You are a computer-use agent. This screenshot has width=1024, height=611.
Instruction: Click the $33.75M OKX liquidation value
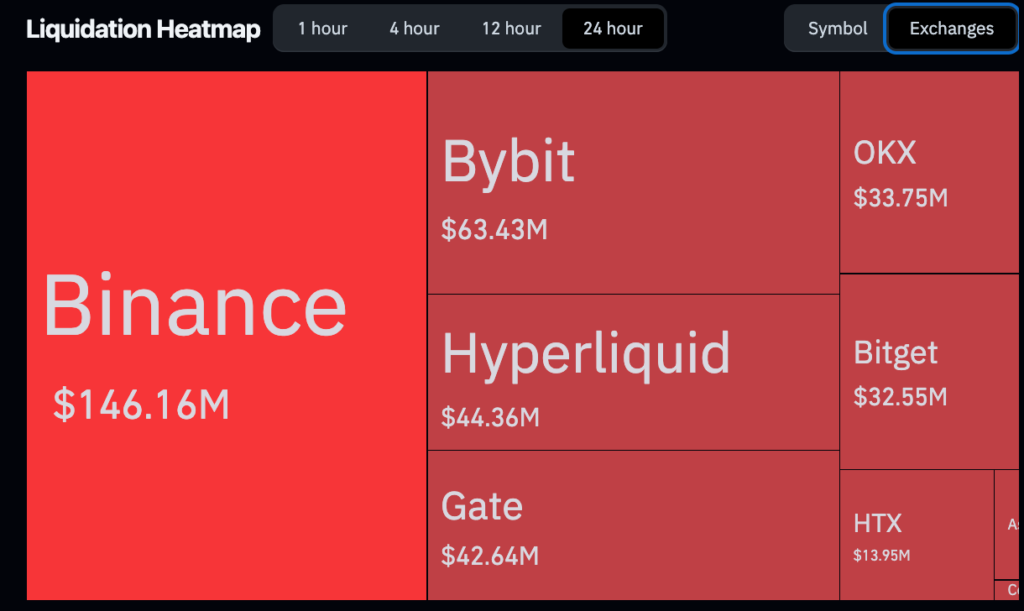pyautogui.click(x=900, y=198)
